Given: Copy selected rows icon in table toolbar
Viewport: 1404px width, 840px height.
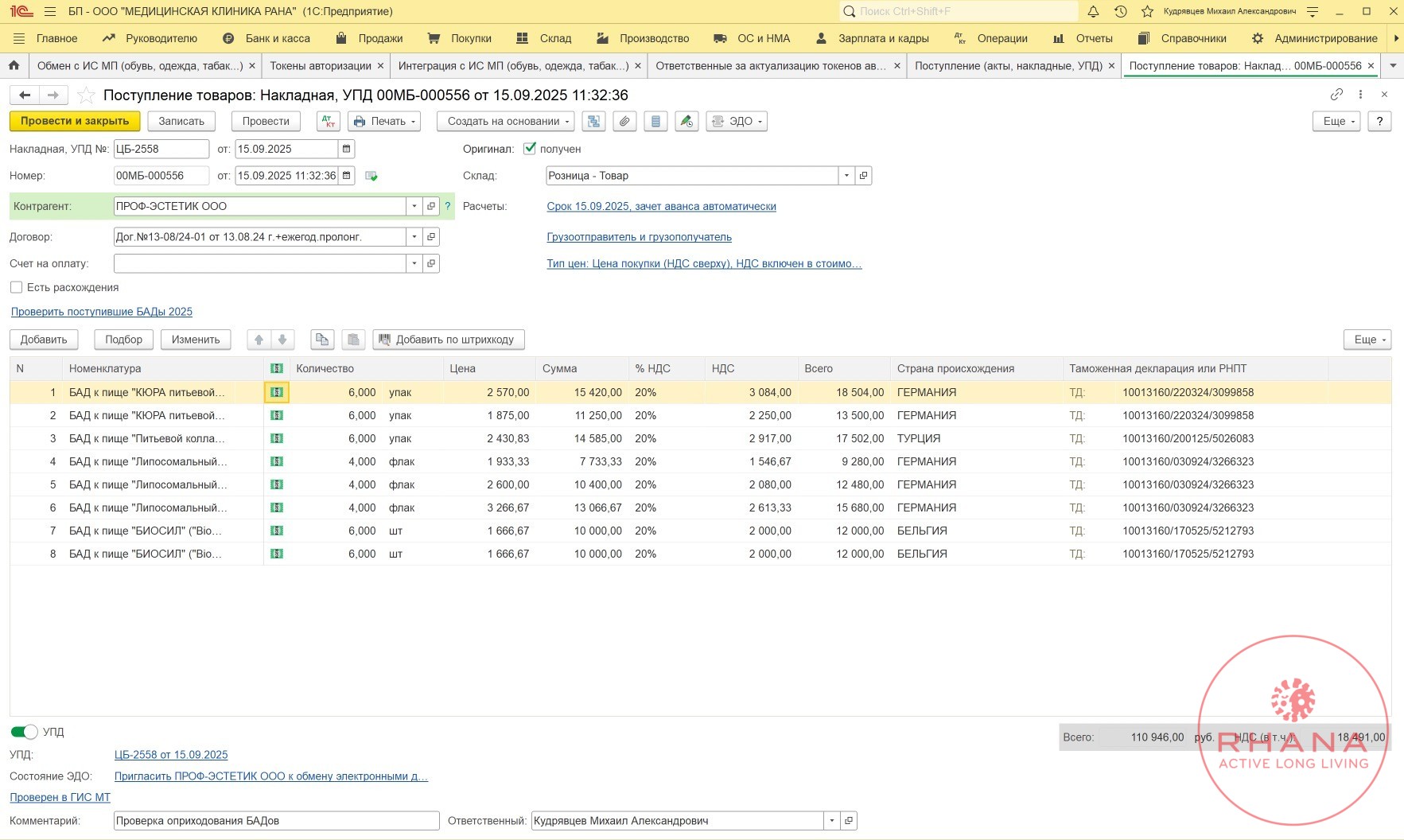Looking at the screenshot, I should point(322,340).
